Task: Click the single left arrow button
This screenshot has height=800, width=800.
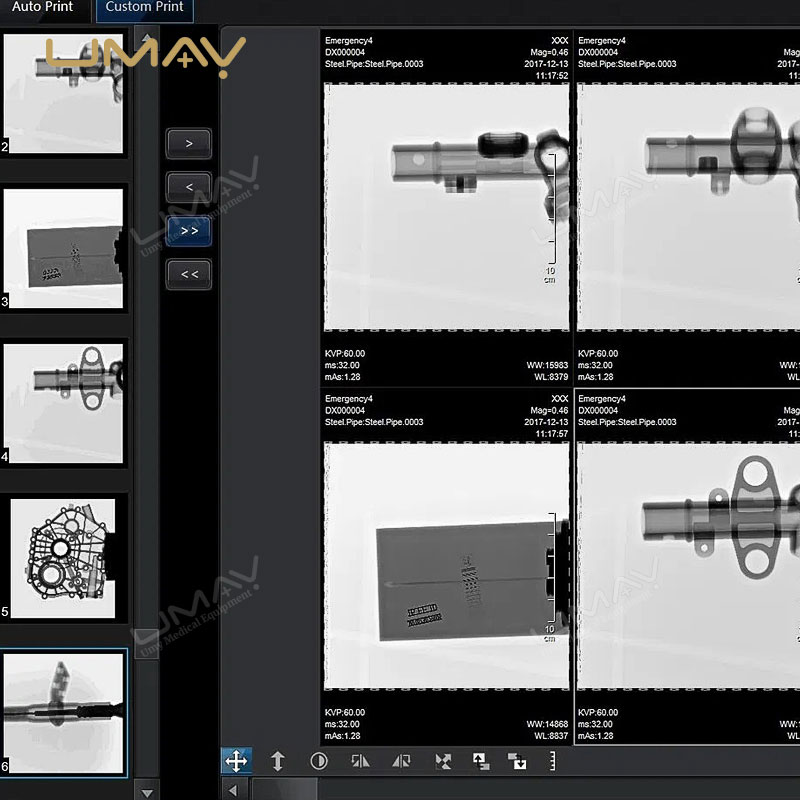Action: coord(189,187)
